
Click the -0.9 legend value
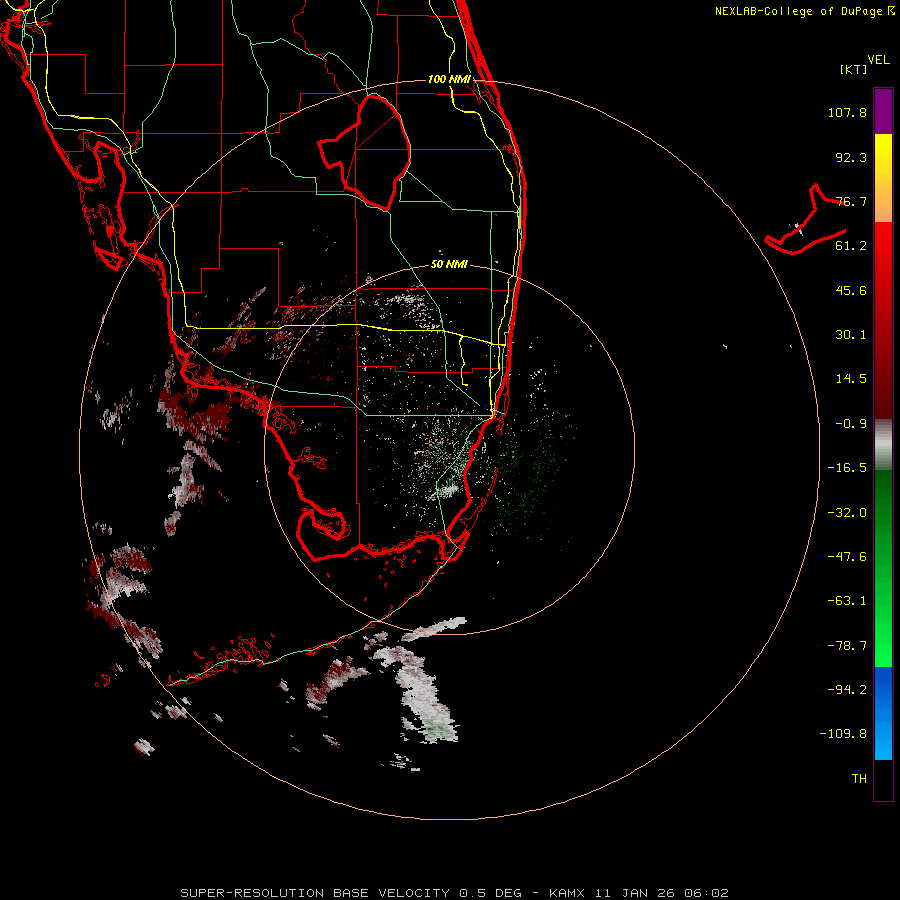[851, 424]
